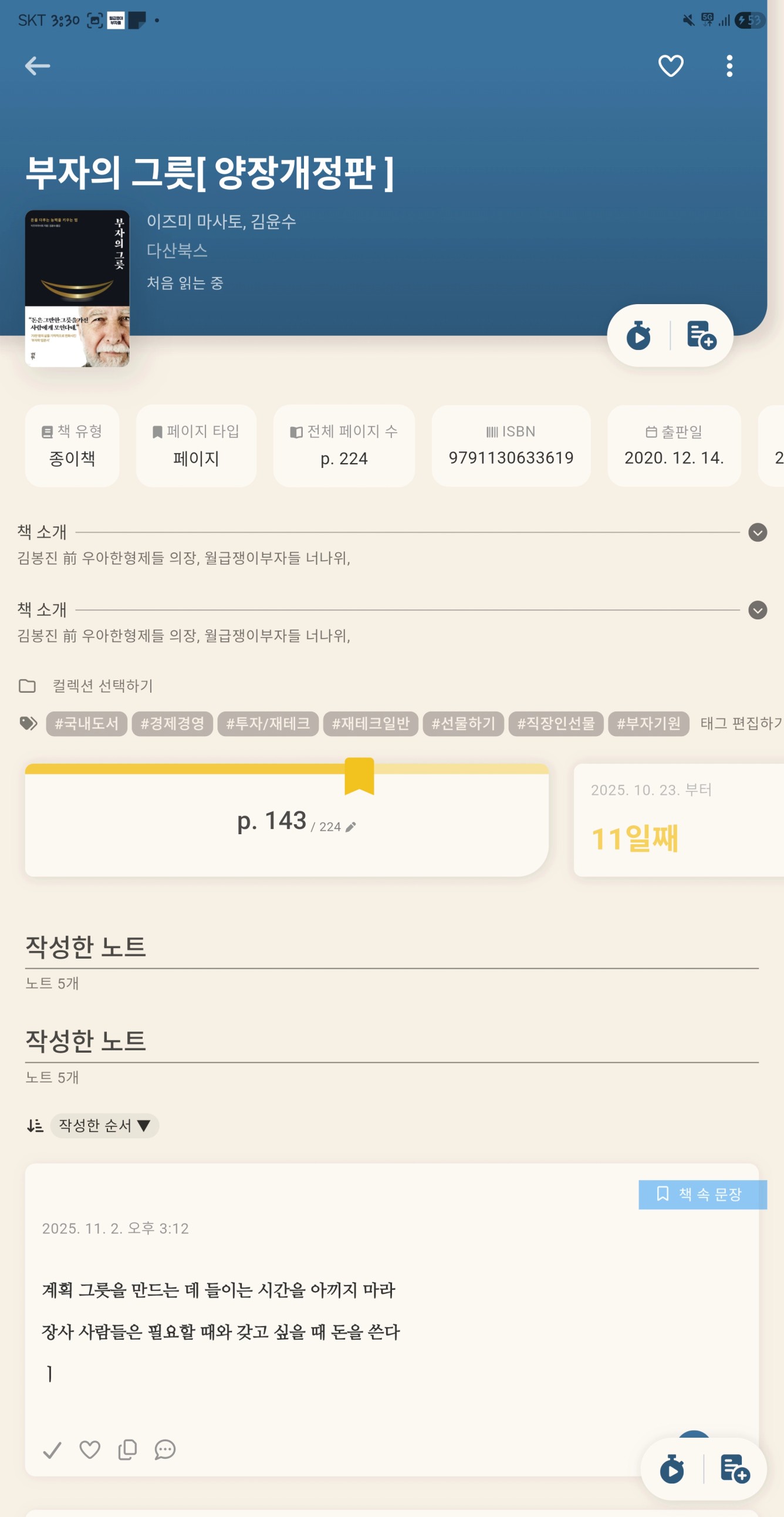Tap the back arrow icon

coord(37,66)
